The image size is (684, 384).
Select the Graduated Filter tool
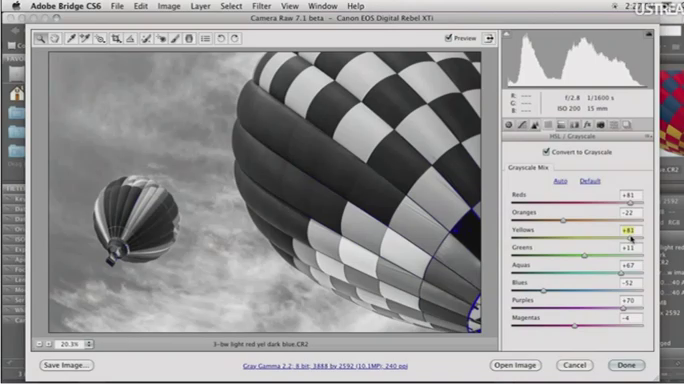pos(189,38)
